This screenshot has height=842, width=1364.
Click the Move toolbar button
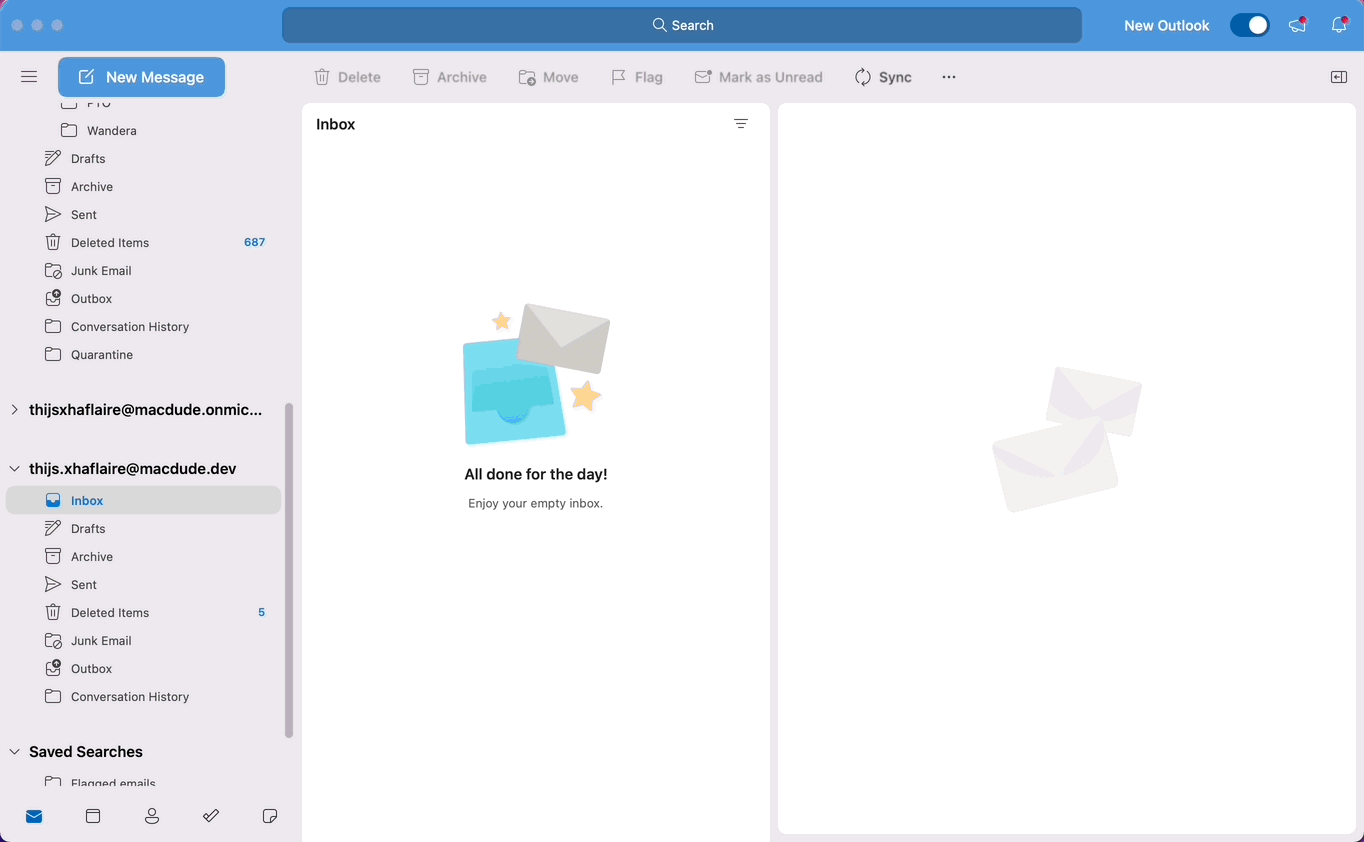548,77
